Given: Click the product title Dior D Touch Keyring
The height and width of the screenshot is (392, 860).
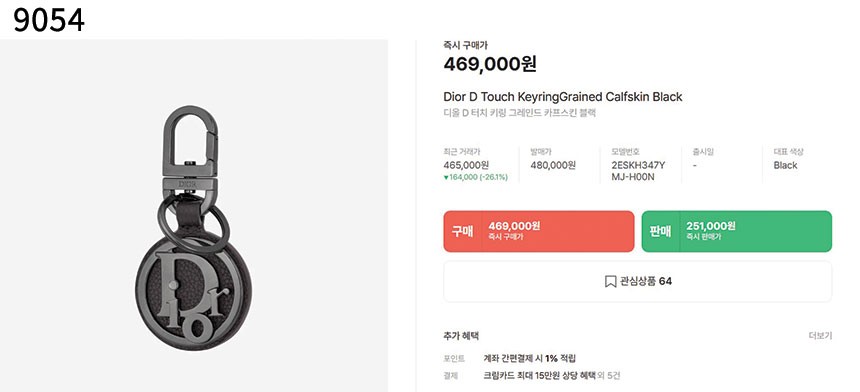Looking at the screenshot, I should (x=563, y=97).
